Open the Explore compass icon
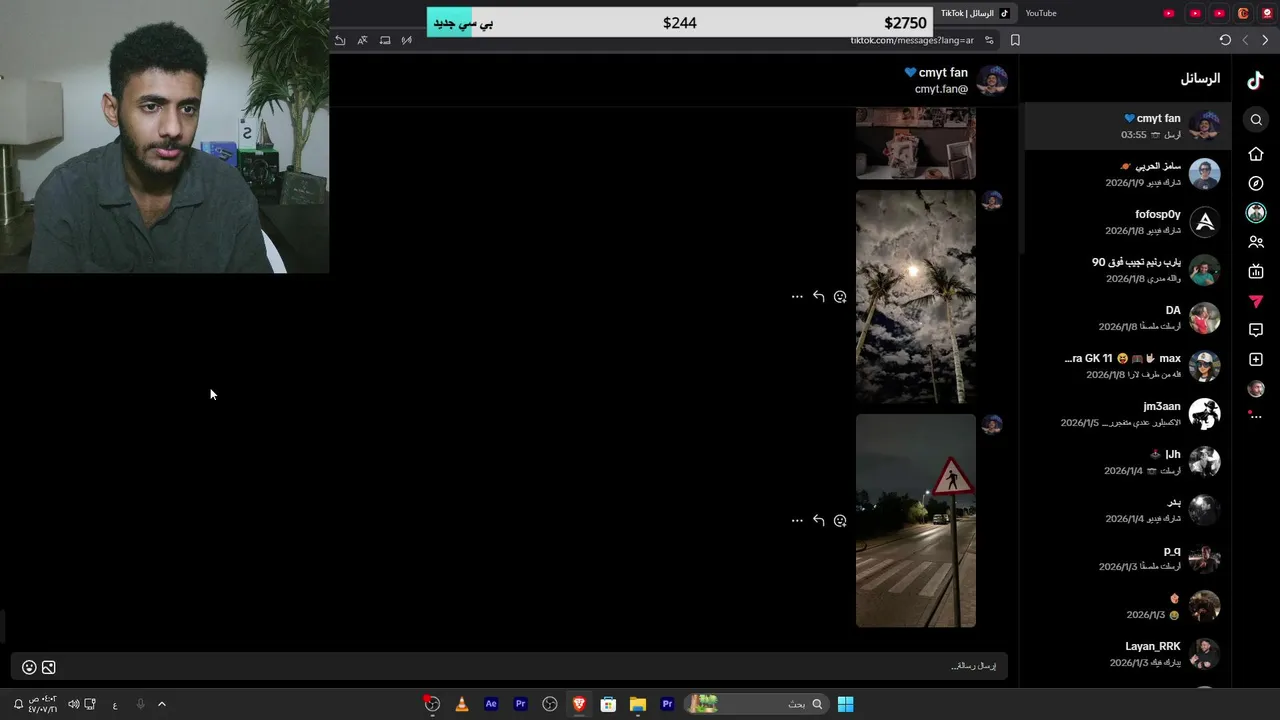The width and height of the screenshot is (1280, 720). [x=1256, y=184]
